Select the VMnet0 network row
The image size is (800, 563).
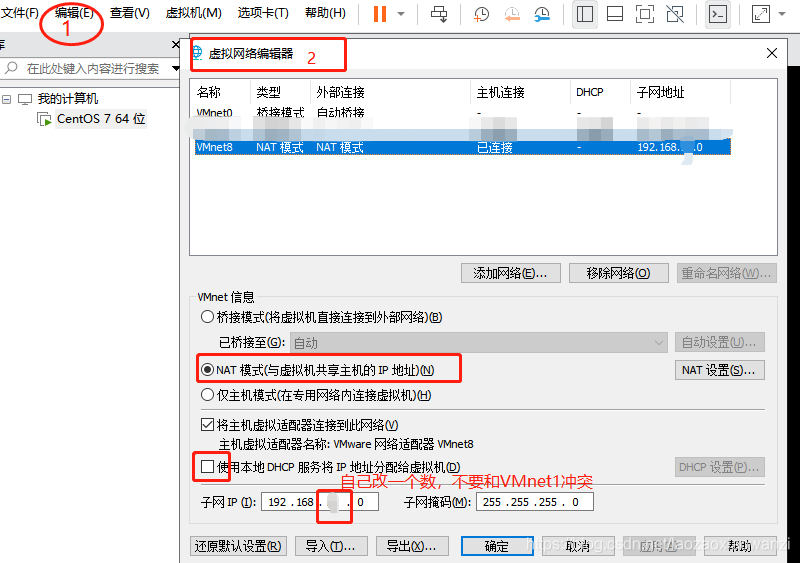click(462, 112)
